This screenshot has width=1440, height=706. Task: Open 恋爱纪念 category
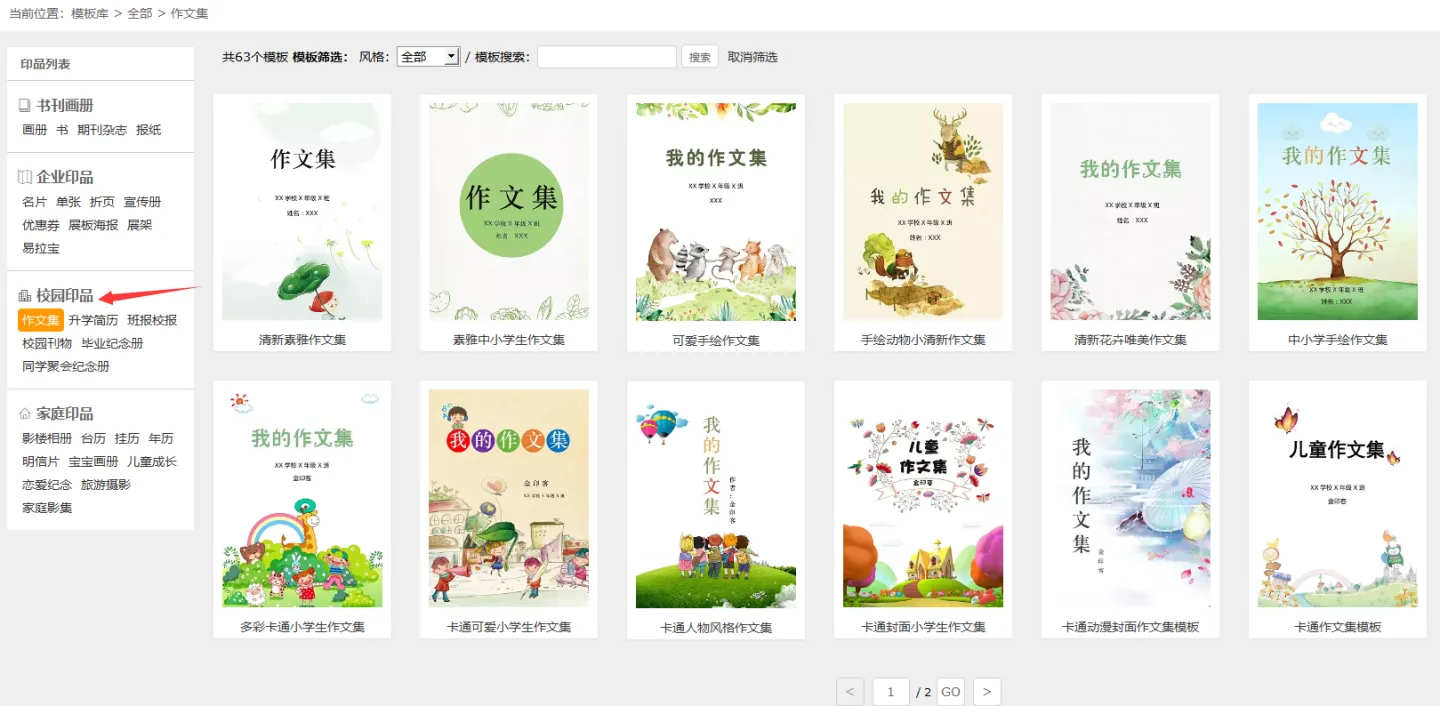pyautogui.click(x=47, y=484)
